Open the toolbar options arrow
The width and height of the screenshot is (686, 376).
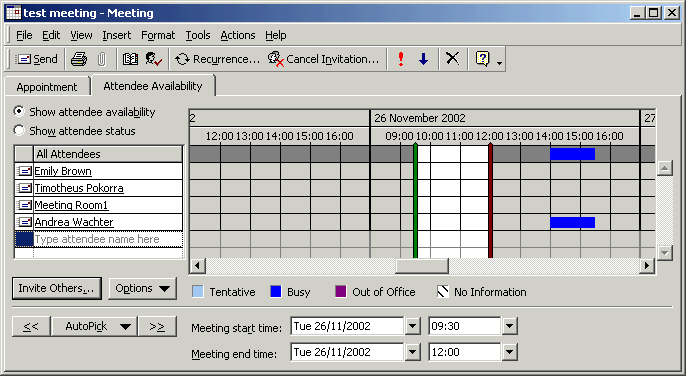point(500,63)
